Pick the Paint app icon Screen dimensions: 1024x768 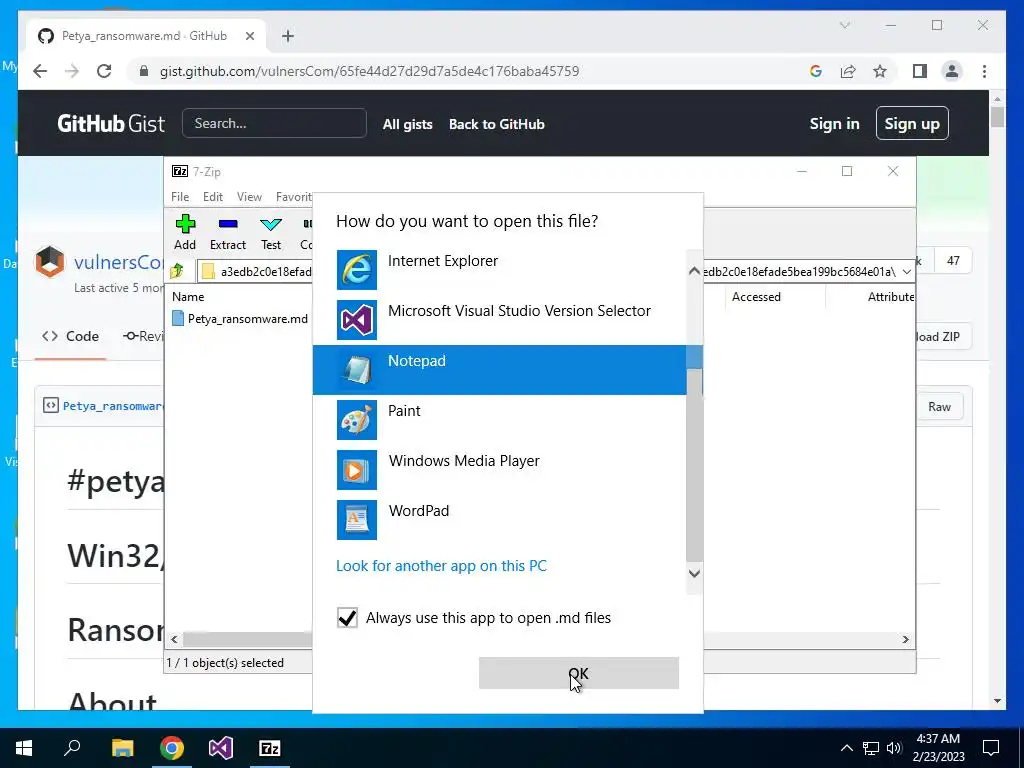[357, 420]
